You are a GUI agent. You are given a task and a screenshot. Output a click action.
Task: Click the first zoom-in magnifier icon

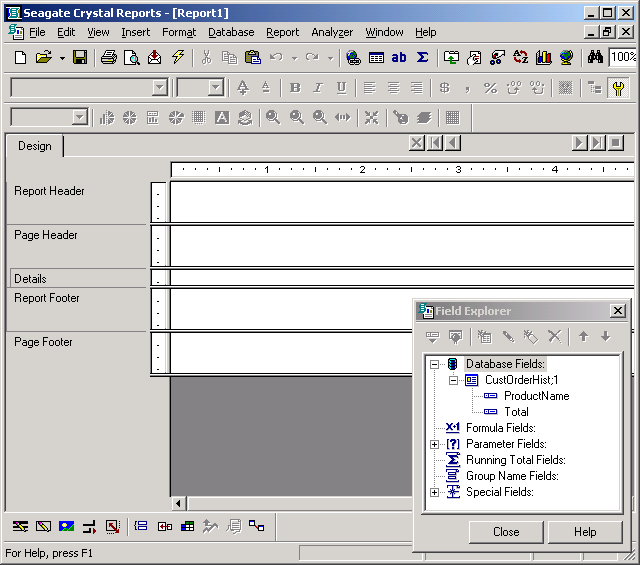273,118
